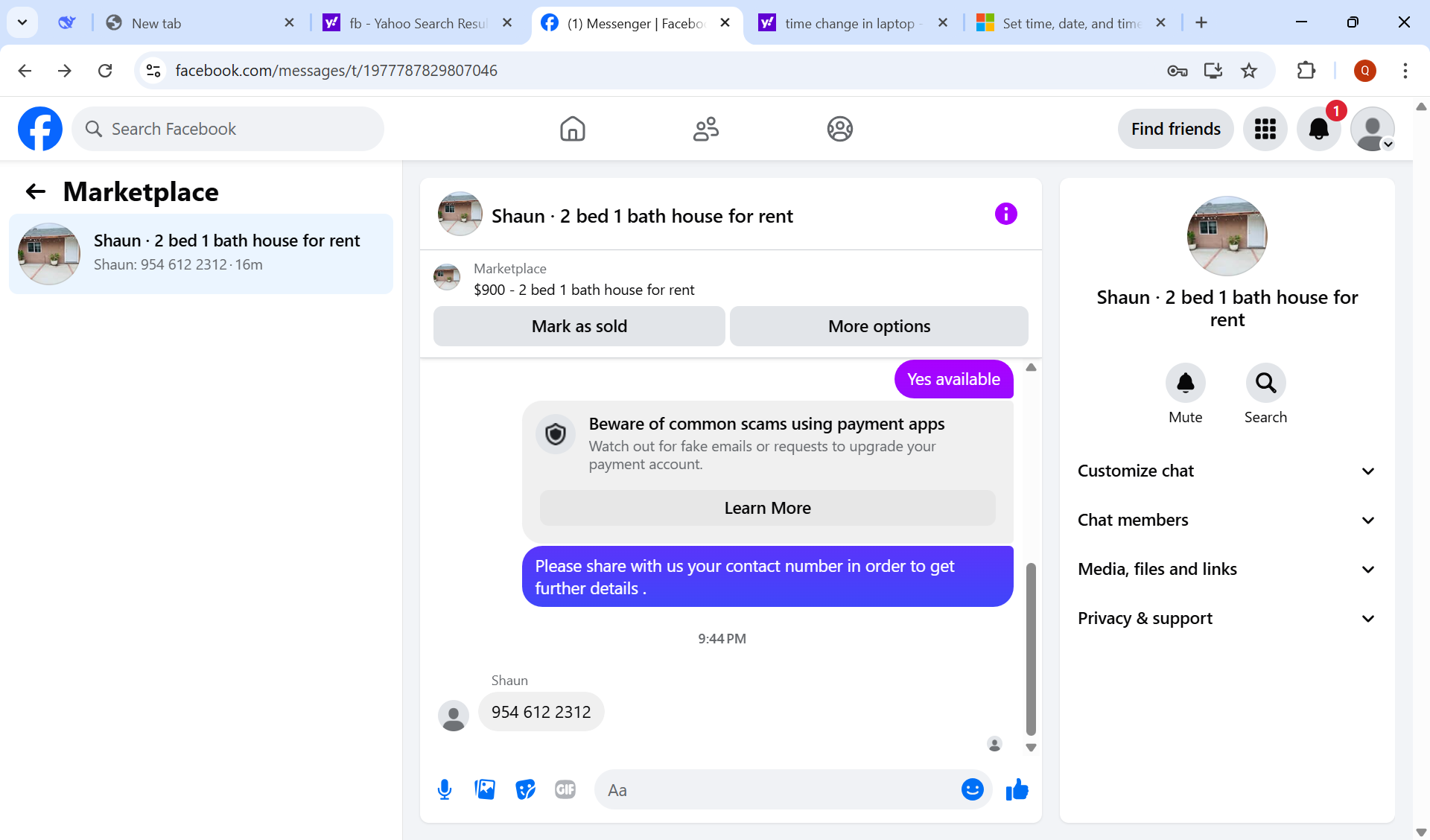Mute this conversation
This screenshot has height=840, width=1430.
tap(1185, 384)
